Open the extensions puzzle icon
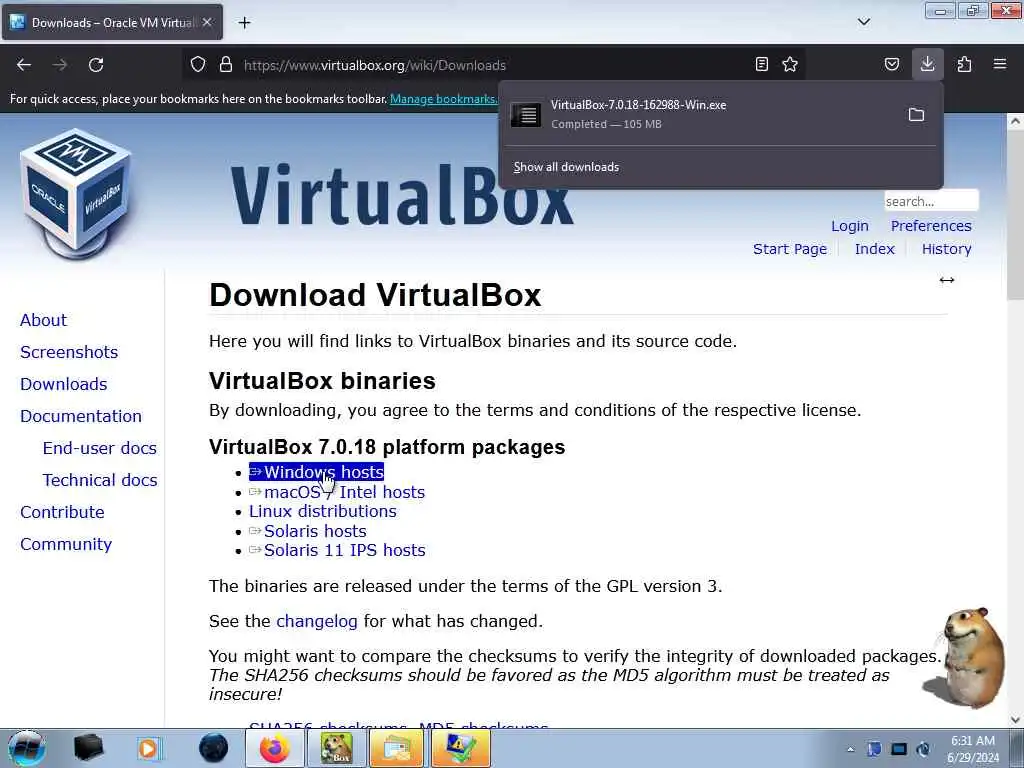This screenshot has width=1024, height=768. pyautogui.click(x=964, y=64)
